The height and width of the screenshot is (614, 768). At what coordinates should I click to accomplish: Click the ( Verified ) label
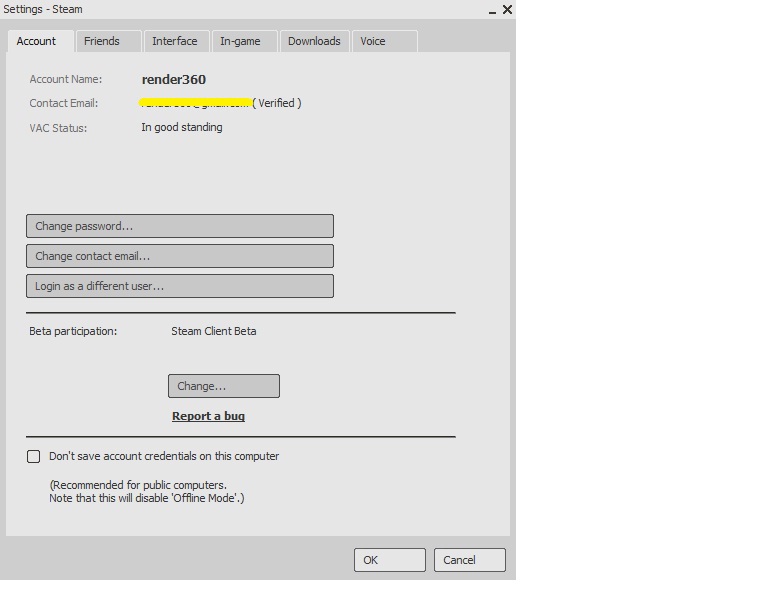pos(277,103)
